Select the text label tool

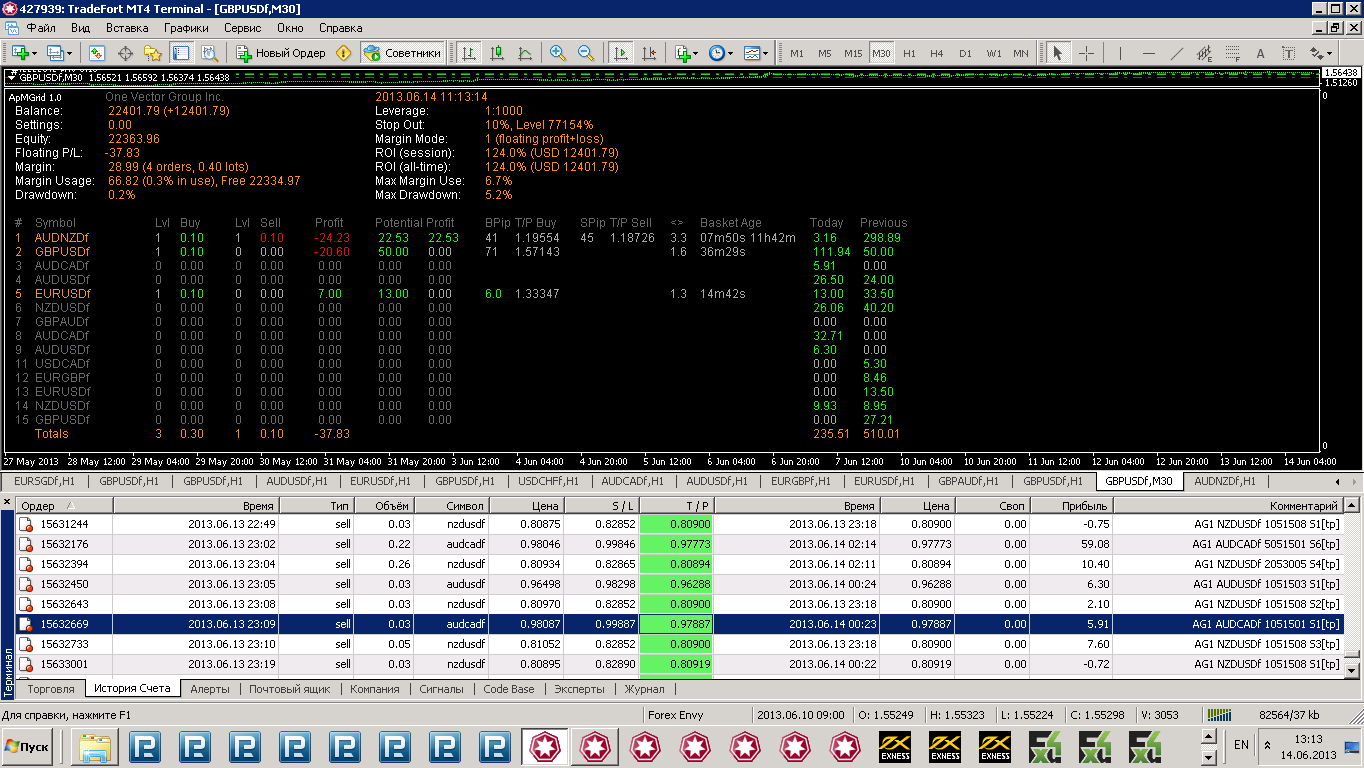1289,53
